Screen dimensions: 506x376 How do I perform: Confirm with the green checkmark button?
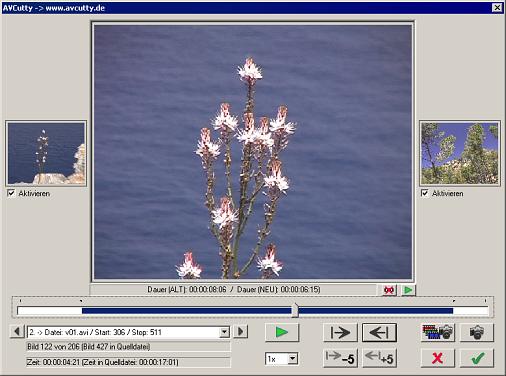pyautogui.click(x=477, y=358)
